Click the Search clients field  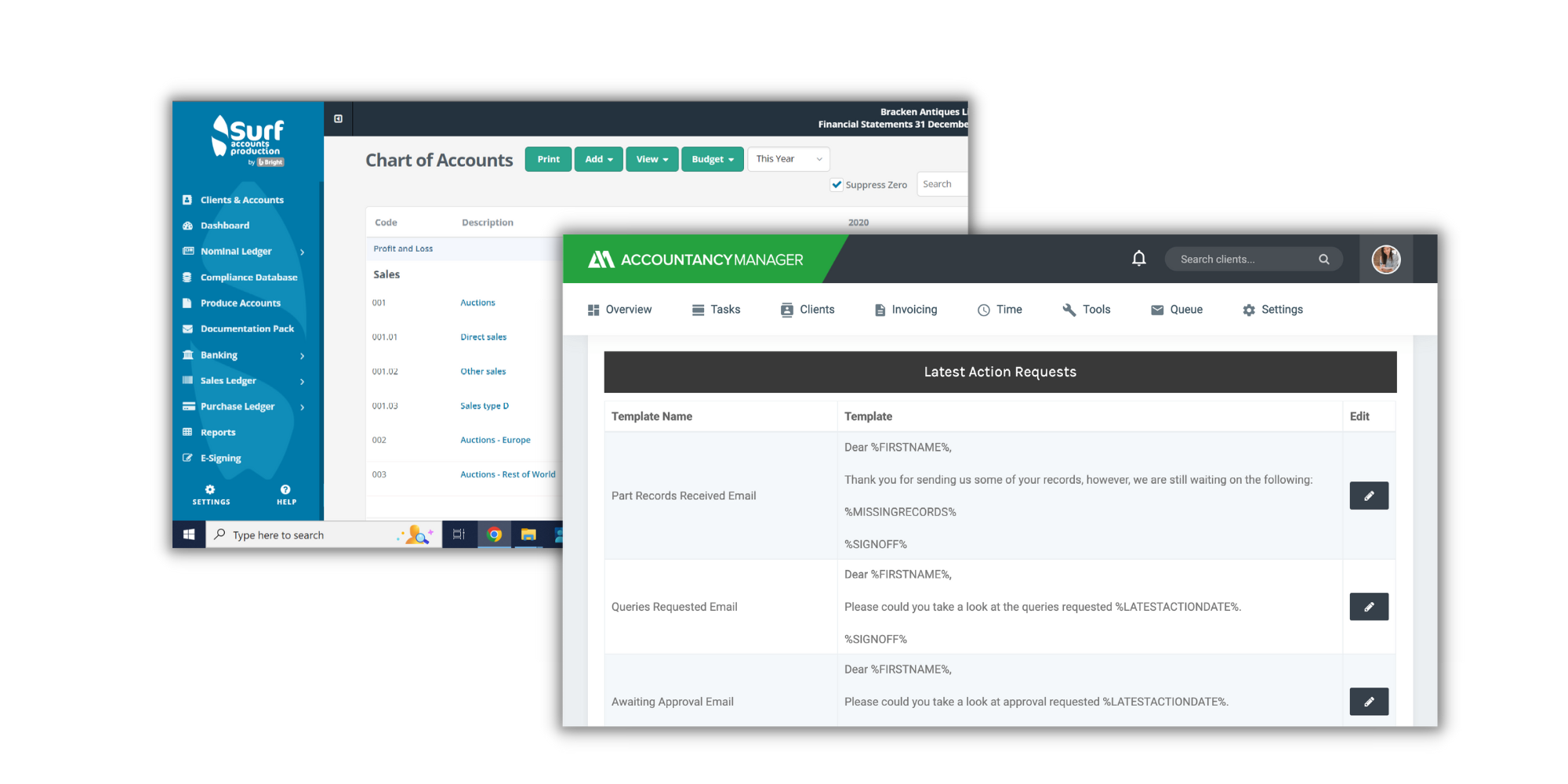(1243, 259)
